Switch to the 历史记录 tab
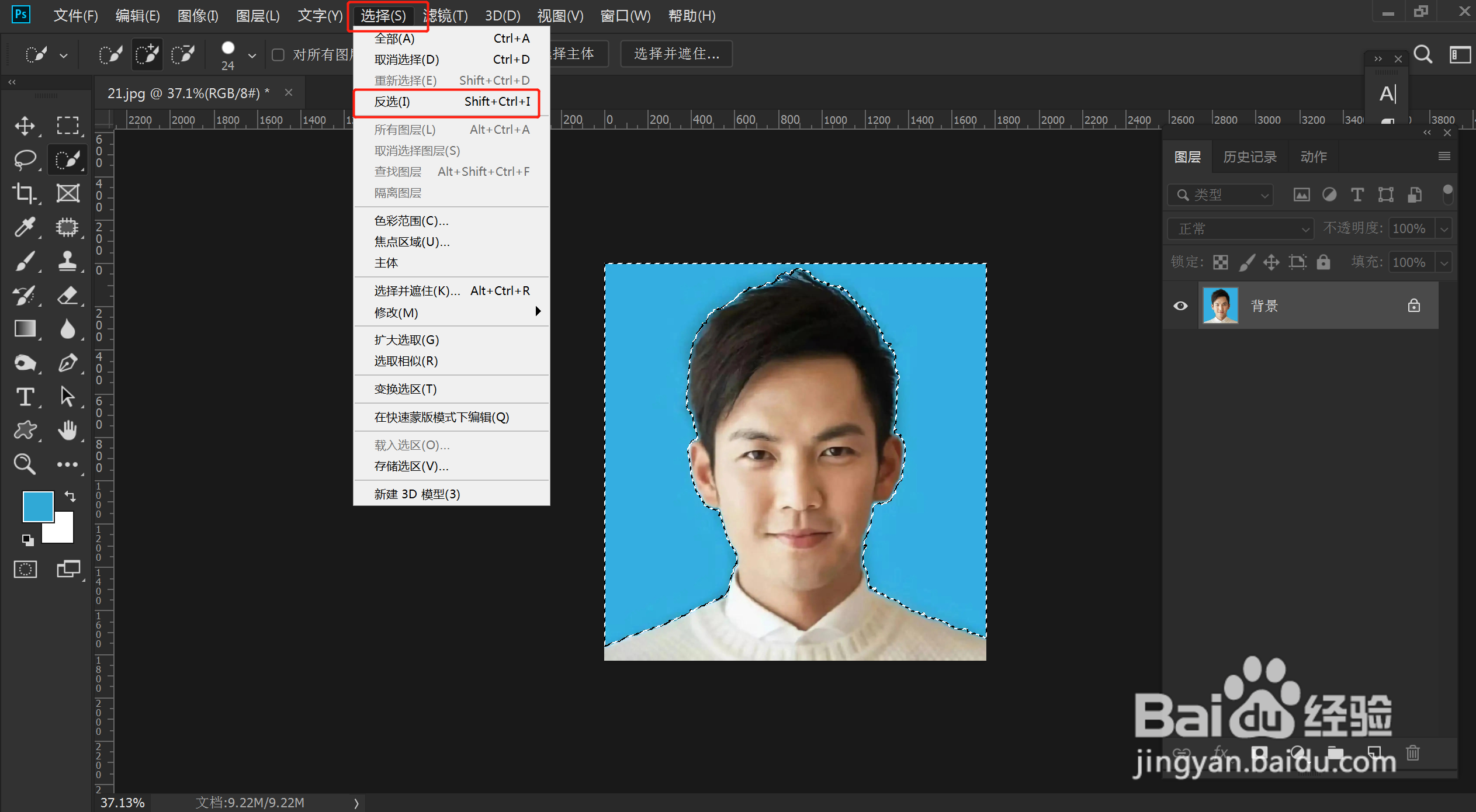Image resolution: width=1476 pixels, height=812 pixels. [x=1249, y=156]
